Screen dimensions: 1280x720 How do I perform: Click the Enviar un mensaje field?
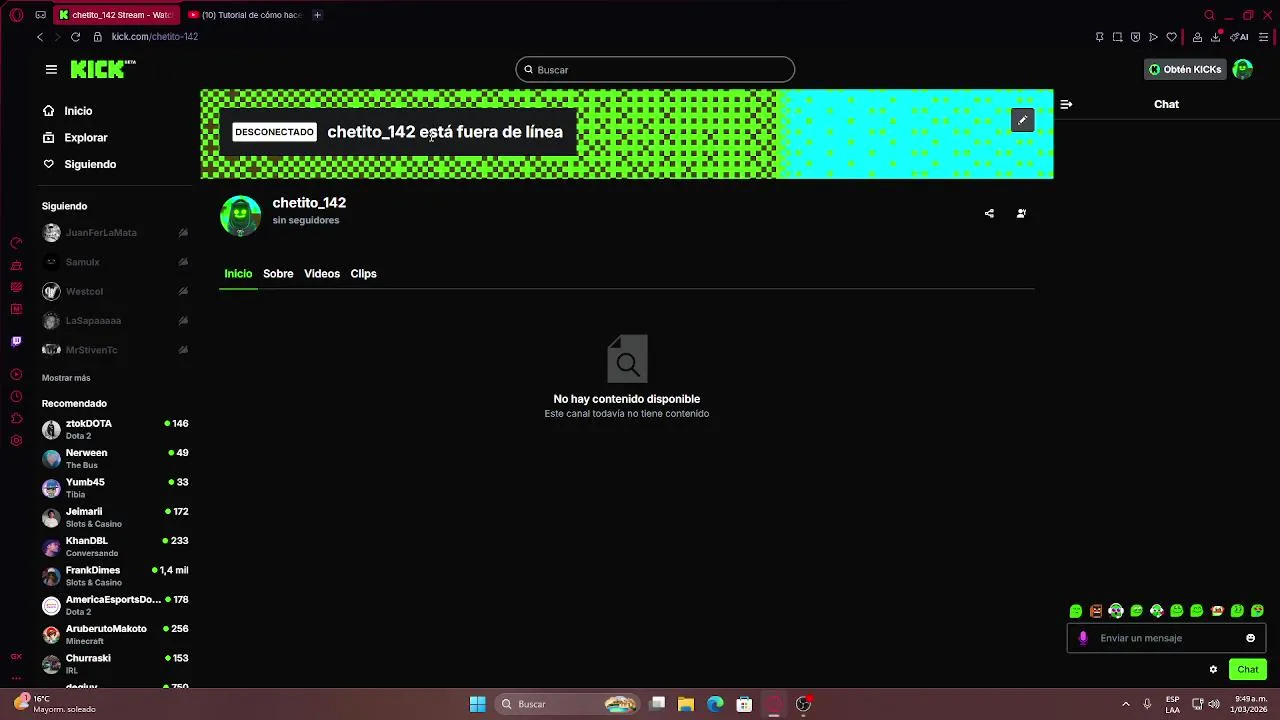tap(1166, 638)
